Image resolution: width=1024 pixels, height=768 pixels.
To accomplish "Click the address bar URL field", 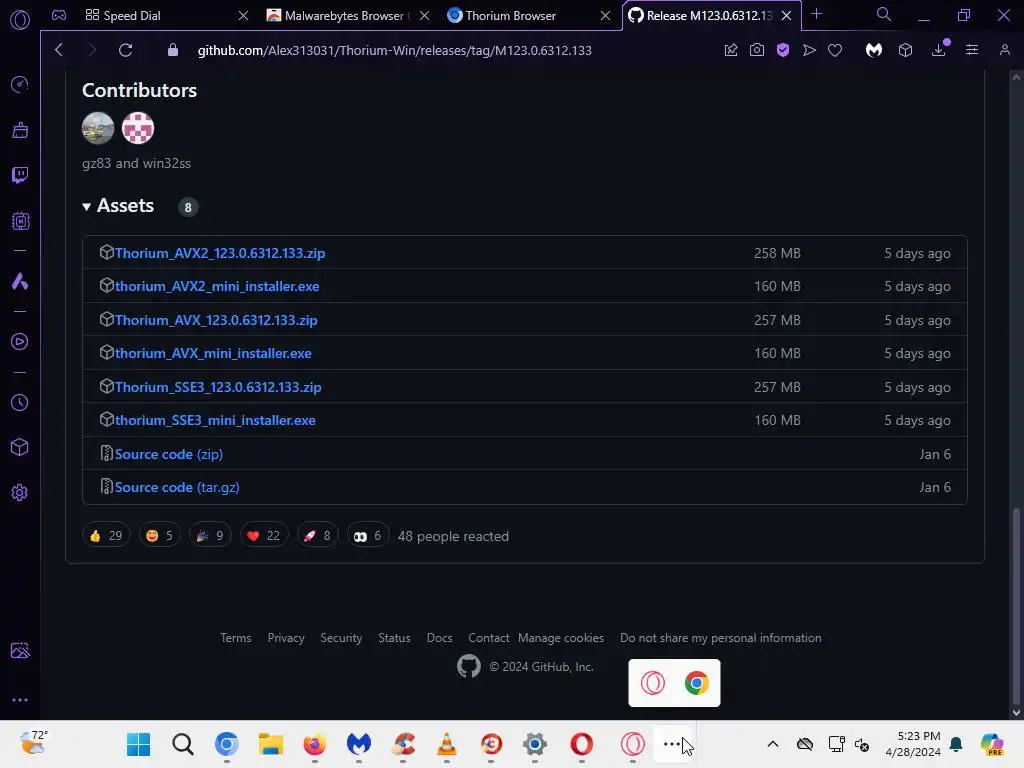I will click(394, 50).
